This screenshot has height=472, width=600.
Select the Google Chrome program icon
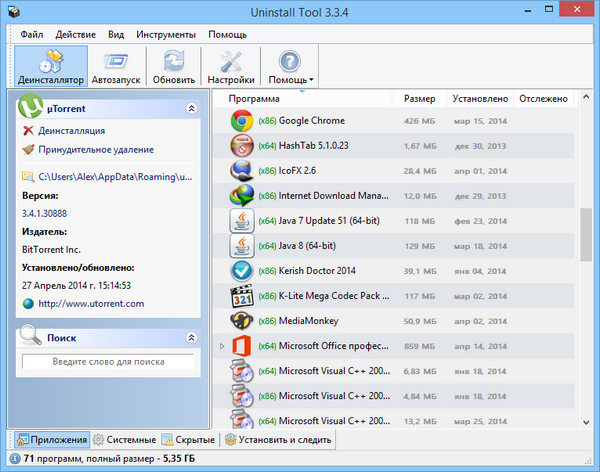(241, 121)
